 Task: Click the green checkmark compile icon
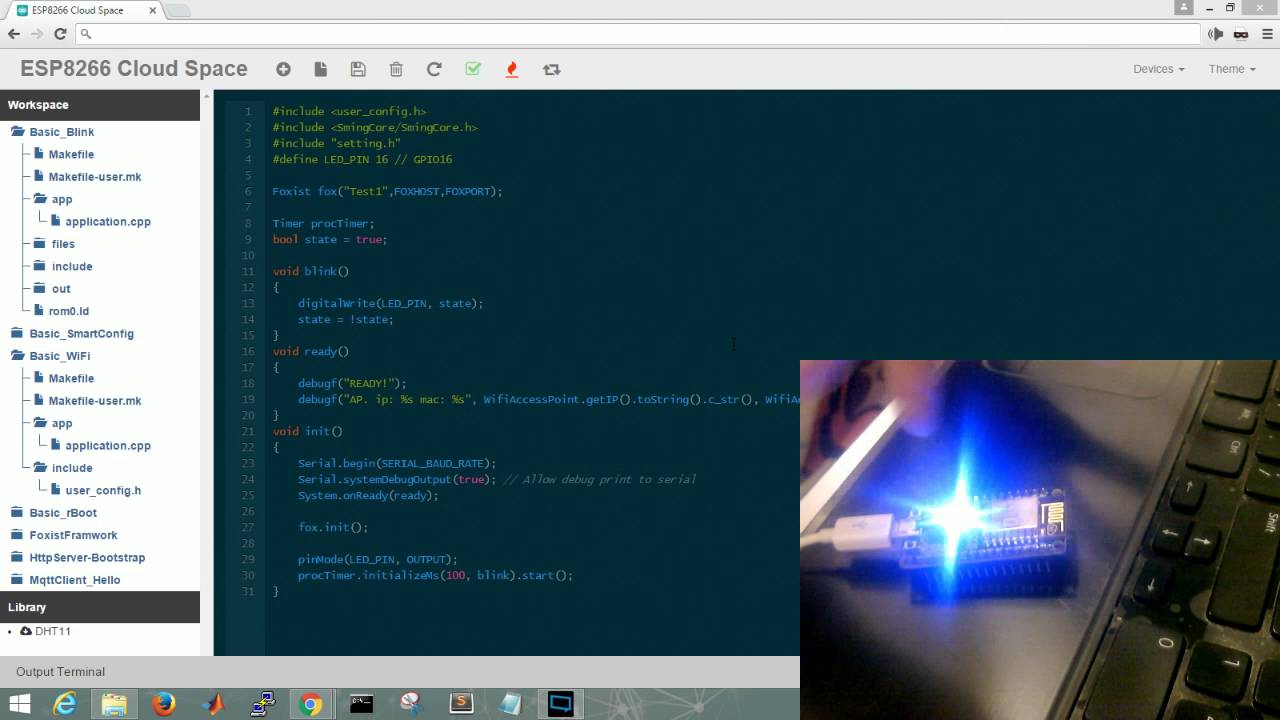[x=473, y=69]
